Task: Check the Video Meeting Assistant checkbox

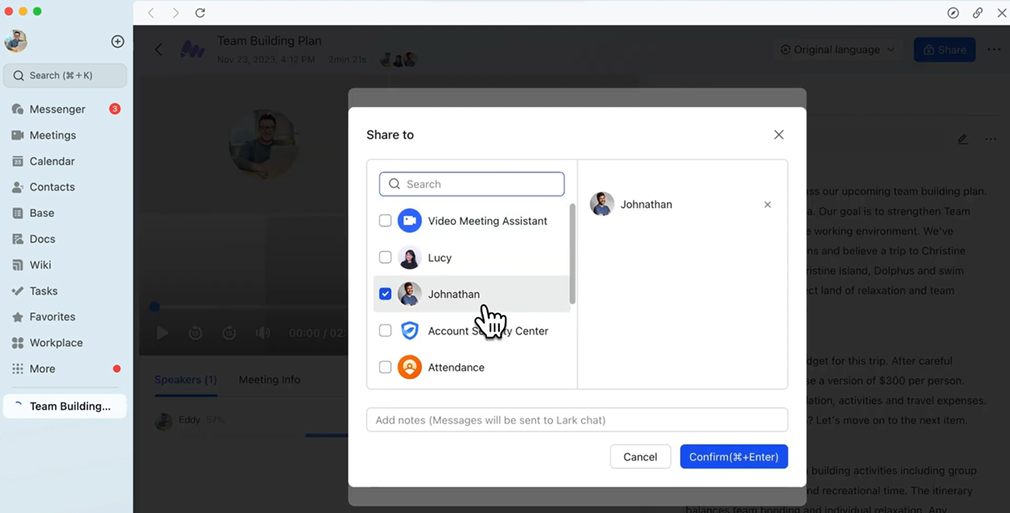Action: pyautogui.click(x=385, y=221)
